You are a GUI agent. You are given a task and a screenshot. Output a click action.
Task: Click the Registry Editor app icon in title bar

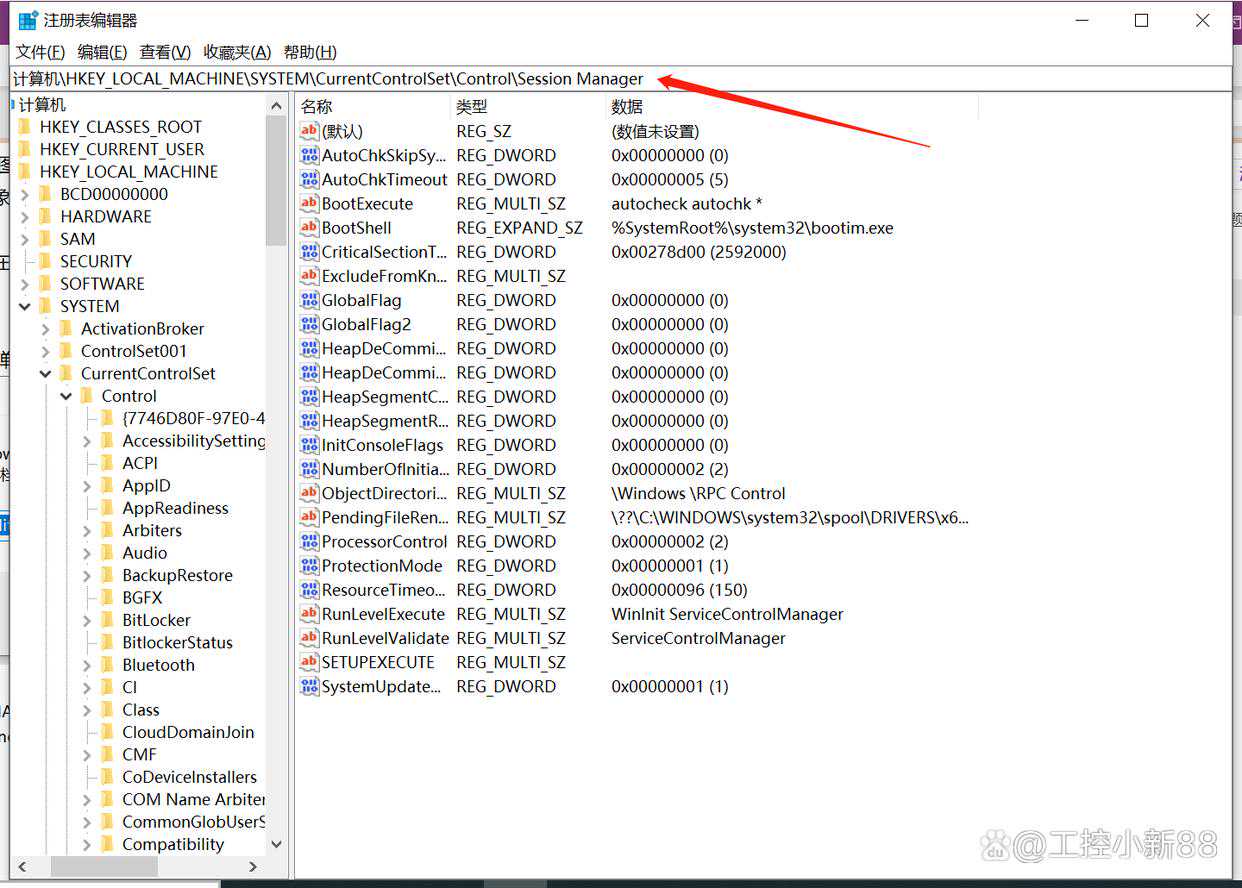tap(27, 20)
